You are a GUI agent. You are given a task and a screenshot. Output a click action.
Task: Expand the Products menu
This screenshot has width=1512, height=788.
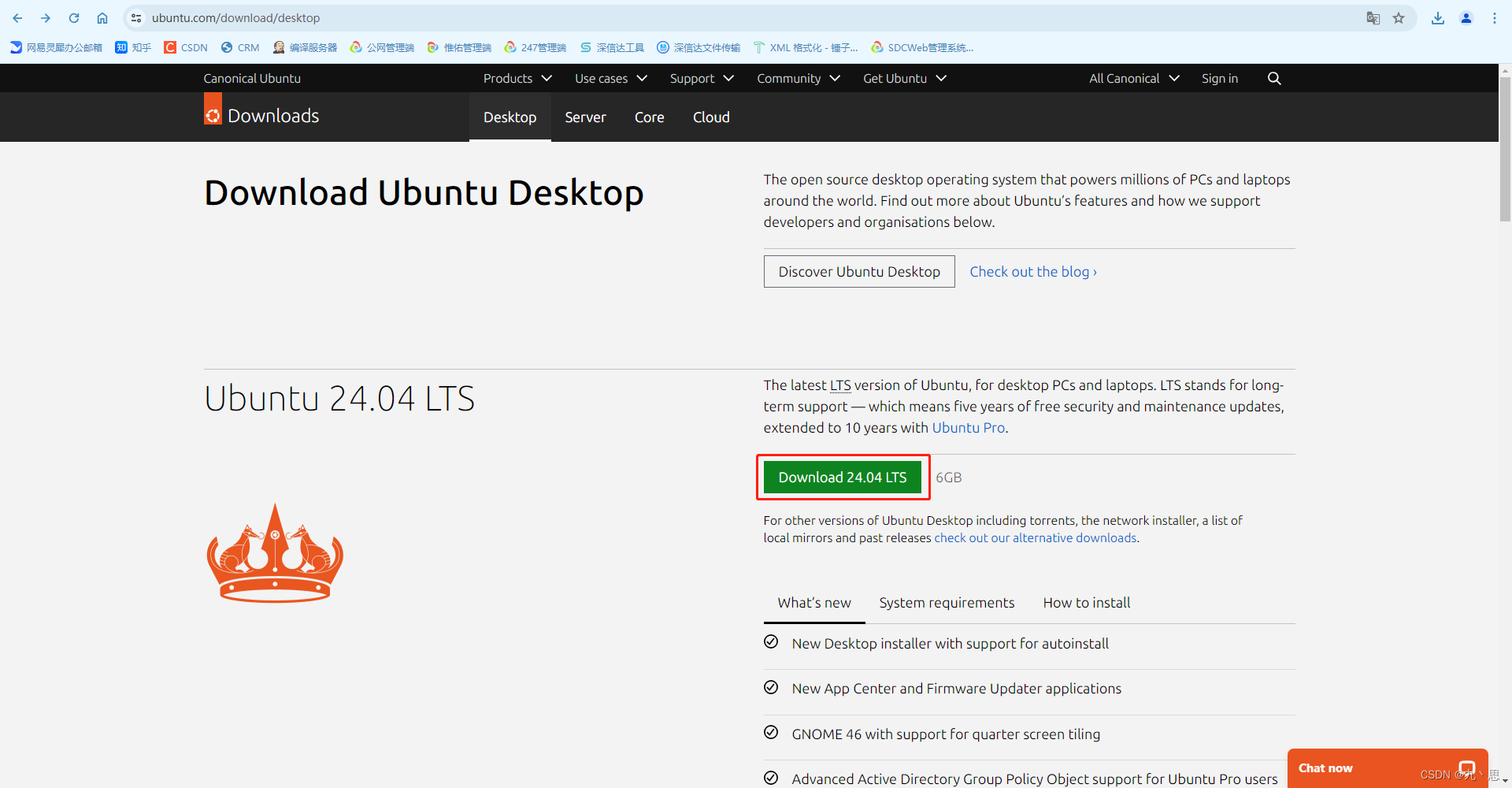[x=517, y=78]
